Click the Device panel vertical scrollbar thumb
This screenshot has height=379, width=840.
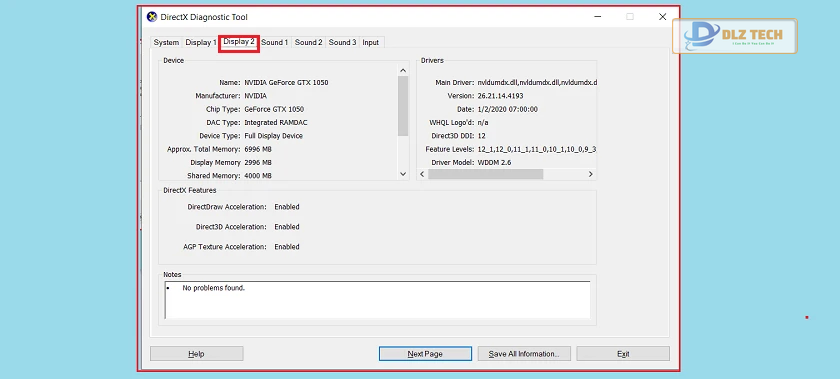click(403, 106)
